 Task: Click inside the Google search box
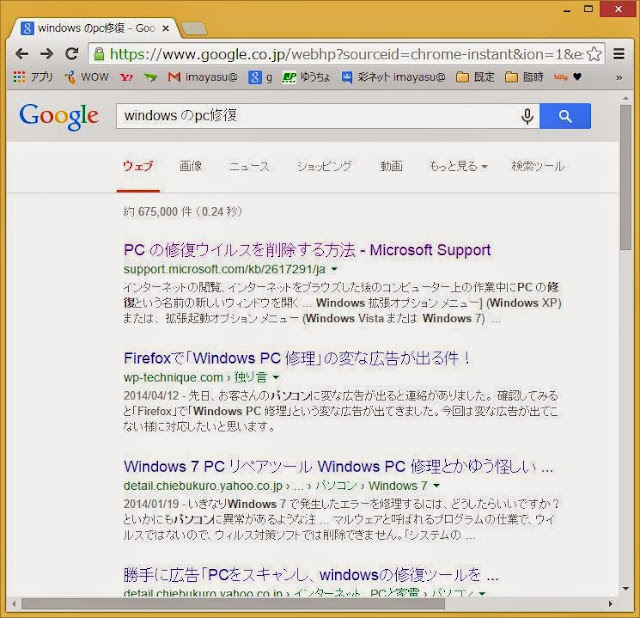coord(316,116)
